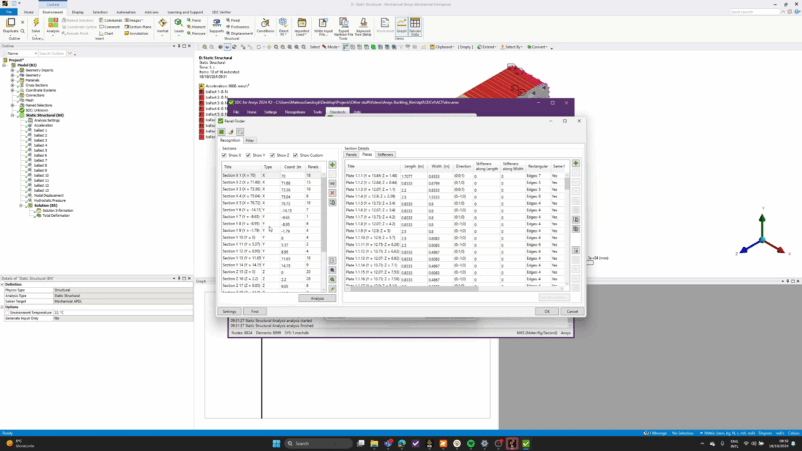Switch to the Filter tab
Viewport: 802px width, 451px height.
pyautogui.click(x=250, y=140)
